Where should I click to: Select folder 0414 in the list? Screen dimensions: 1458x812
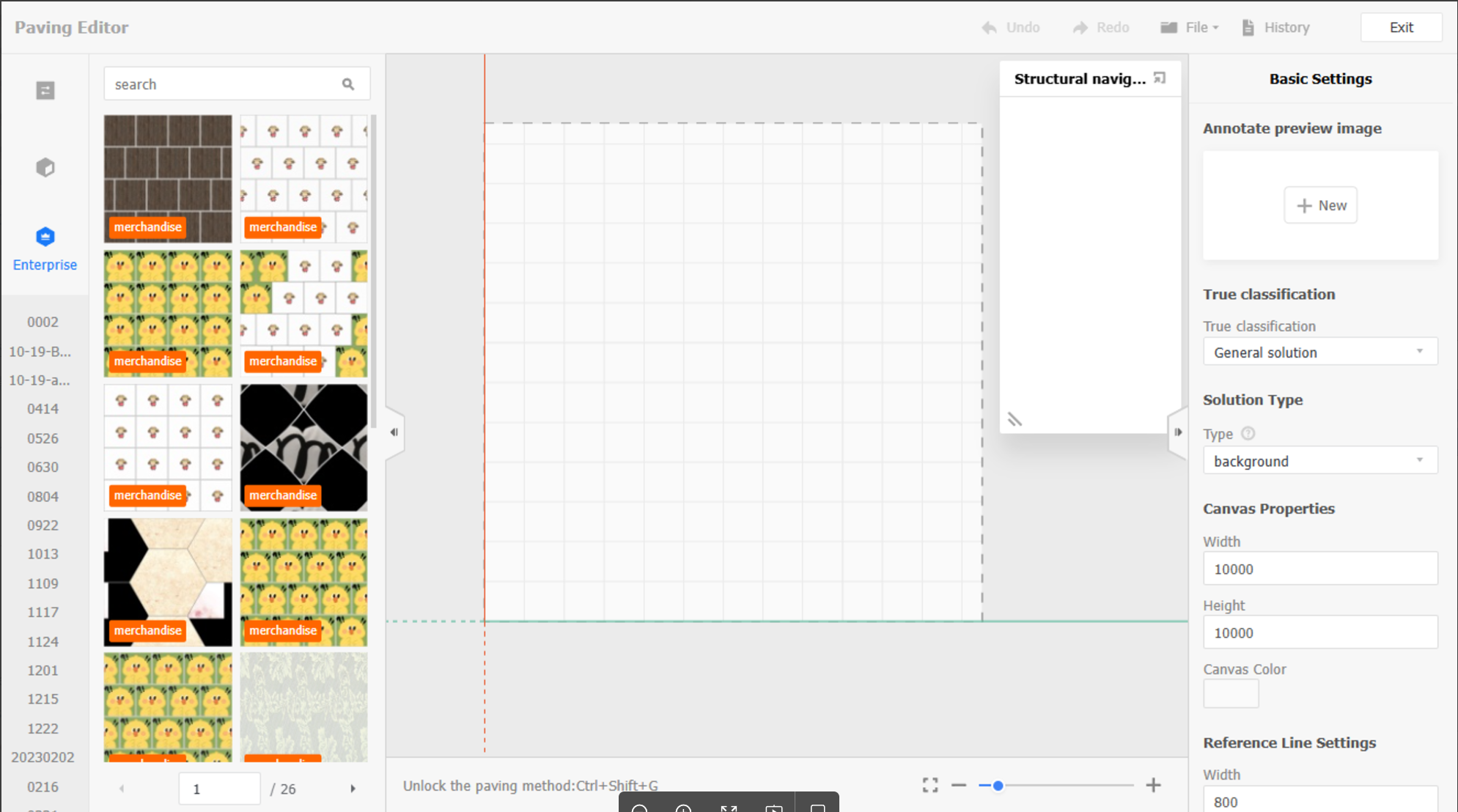(x=43, y=409)
